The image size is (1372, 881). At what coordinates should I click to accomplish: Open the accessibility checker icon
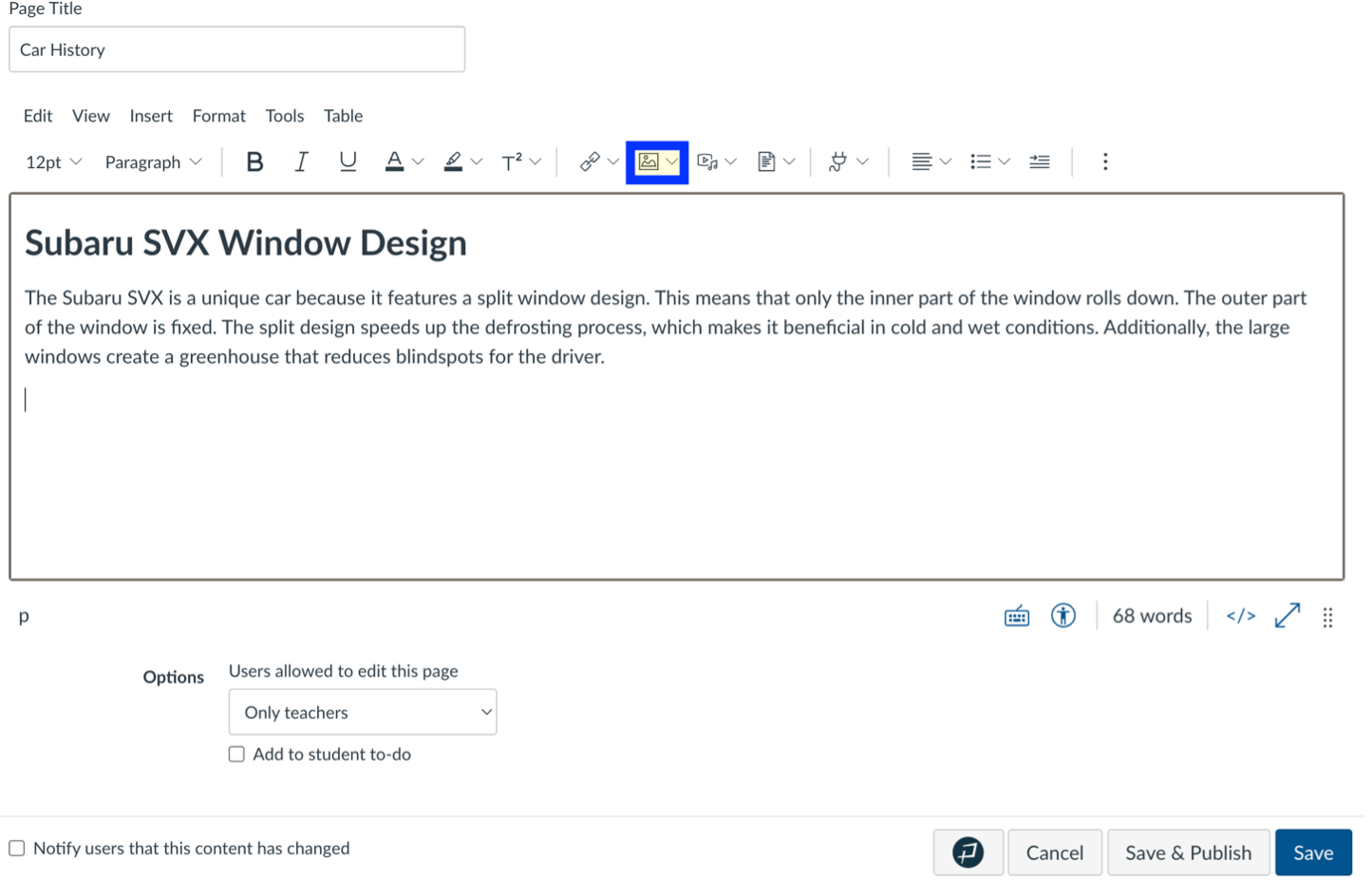tap(1063, 616)
